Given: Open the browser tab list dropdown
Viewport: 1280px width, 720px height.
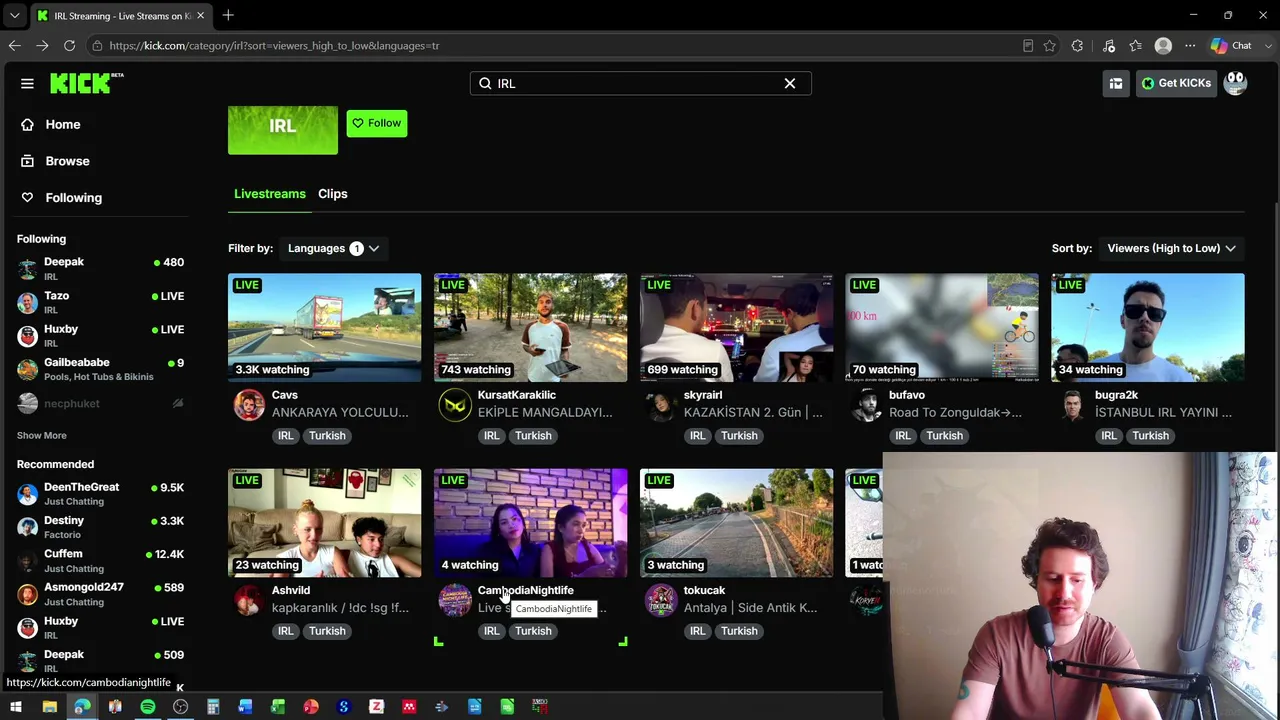Looking at the screenshot, I should [x=14, y=15].
